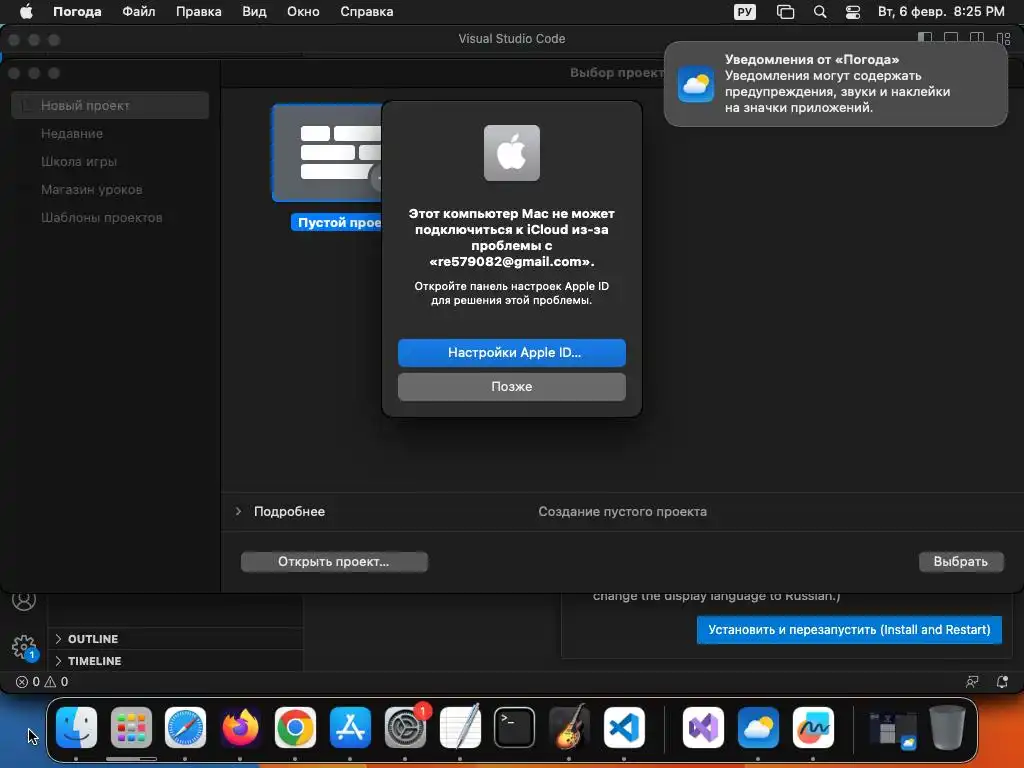This screenshot has height=768, width=1024.
Task: Open Customize Layout icon in VS Code
Action: coord(1004,38)
